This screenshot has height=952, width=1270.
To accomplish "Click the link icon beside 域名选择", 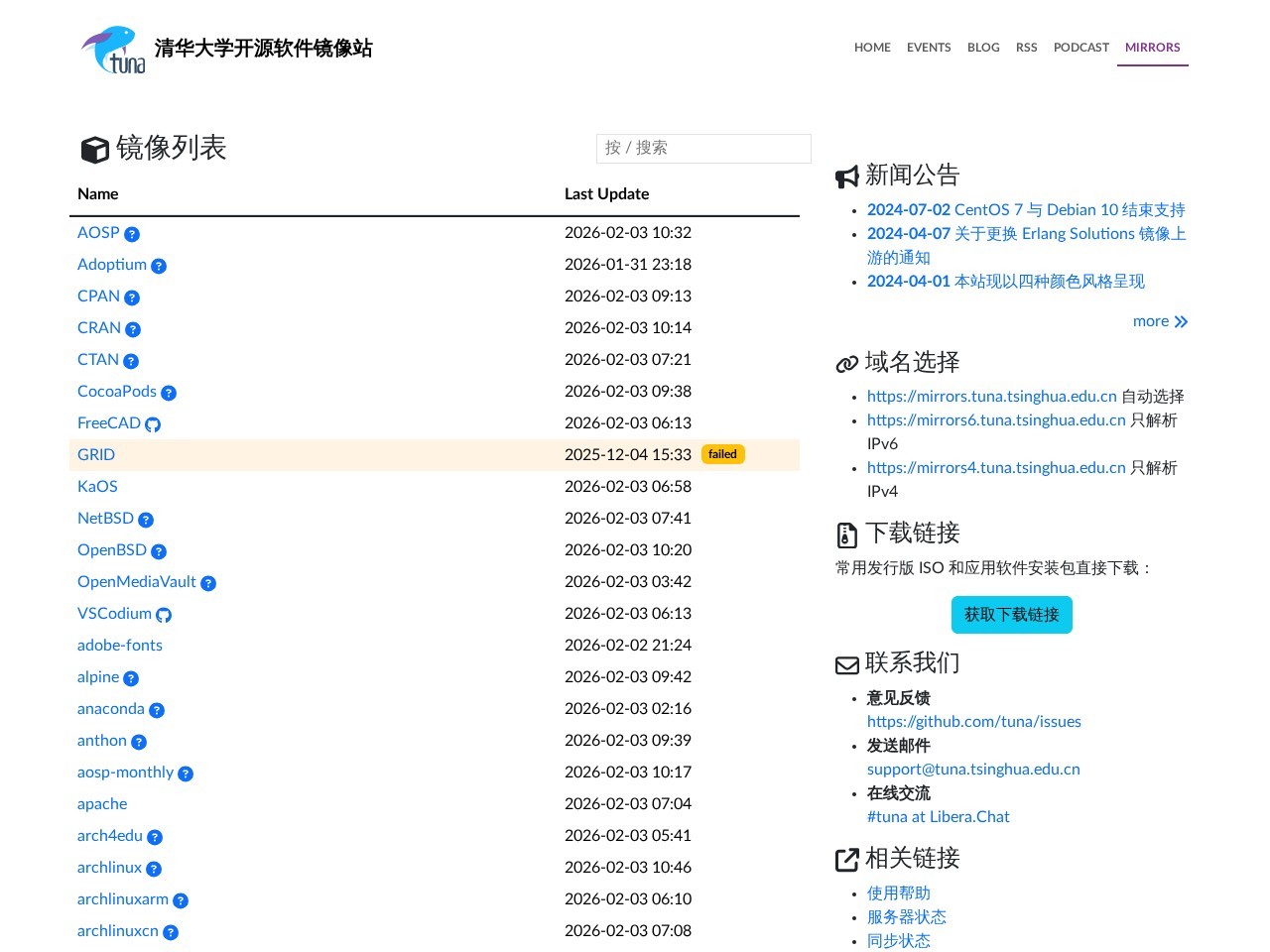I will 846,363.
